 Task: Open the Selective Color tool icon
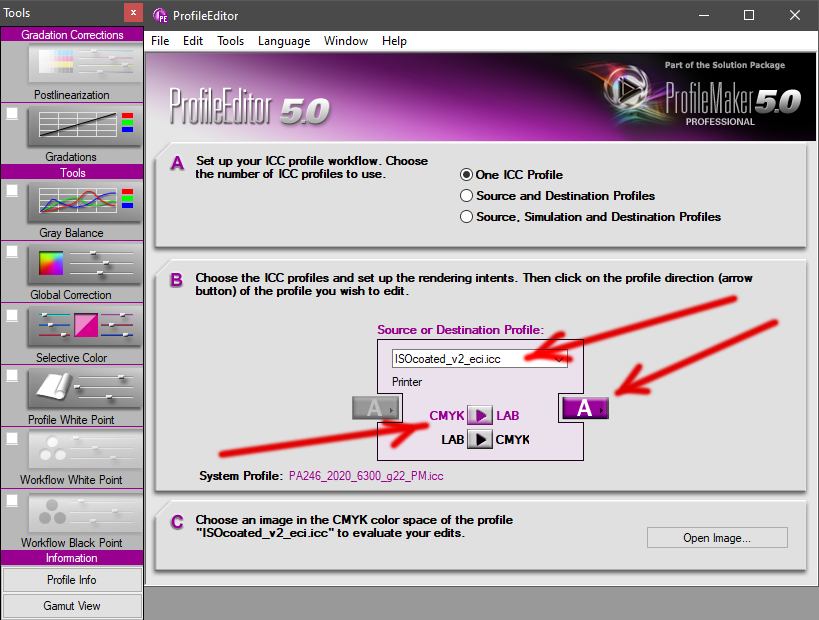[x=86, y=327]
